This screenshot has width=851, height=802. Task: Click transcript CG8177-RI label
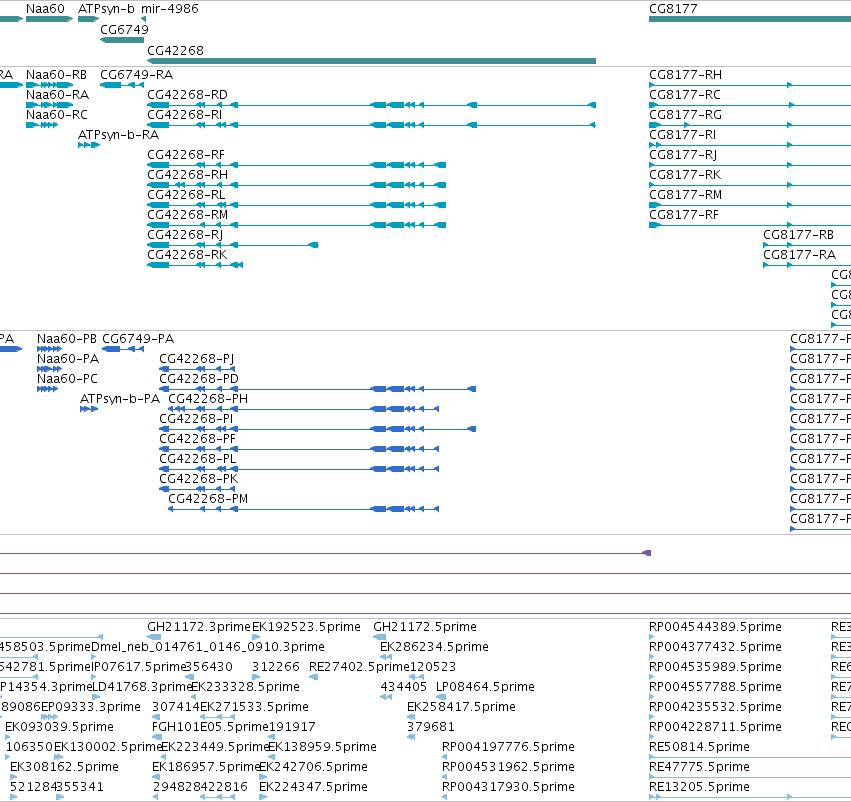[x=682, y=135]
